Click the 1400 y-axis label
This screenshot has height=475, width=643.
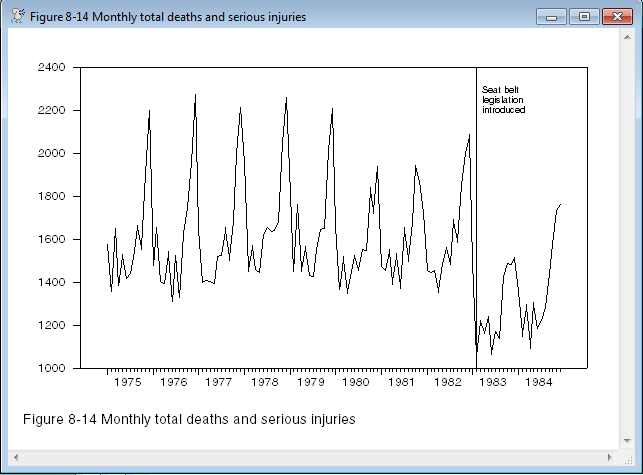tap(51, 283)
